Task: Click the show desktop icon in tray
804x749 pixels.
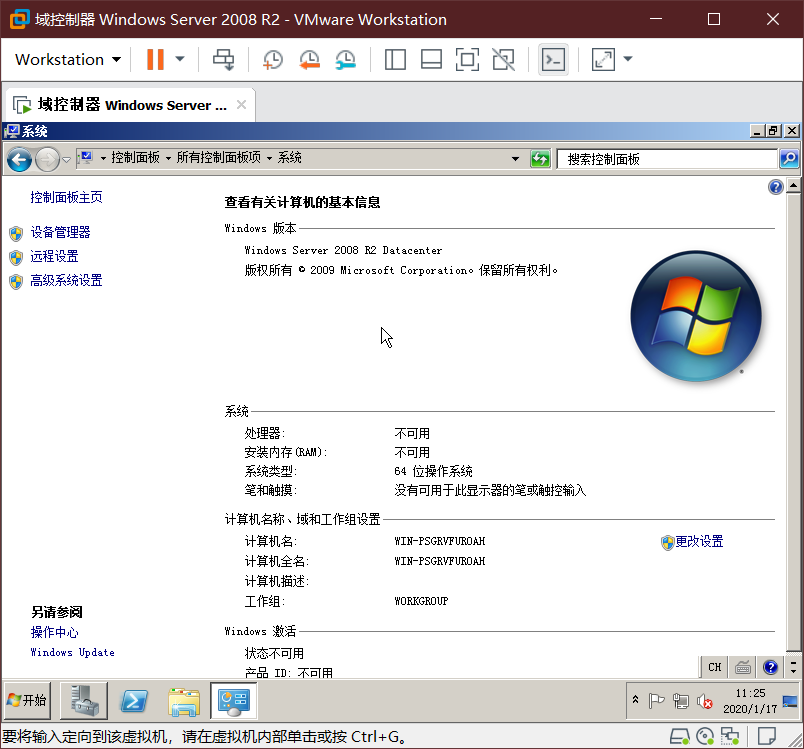Action: [x=790, y=701]
